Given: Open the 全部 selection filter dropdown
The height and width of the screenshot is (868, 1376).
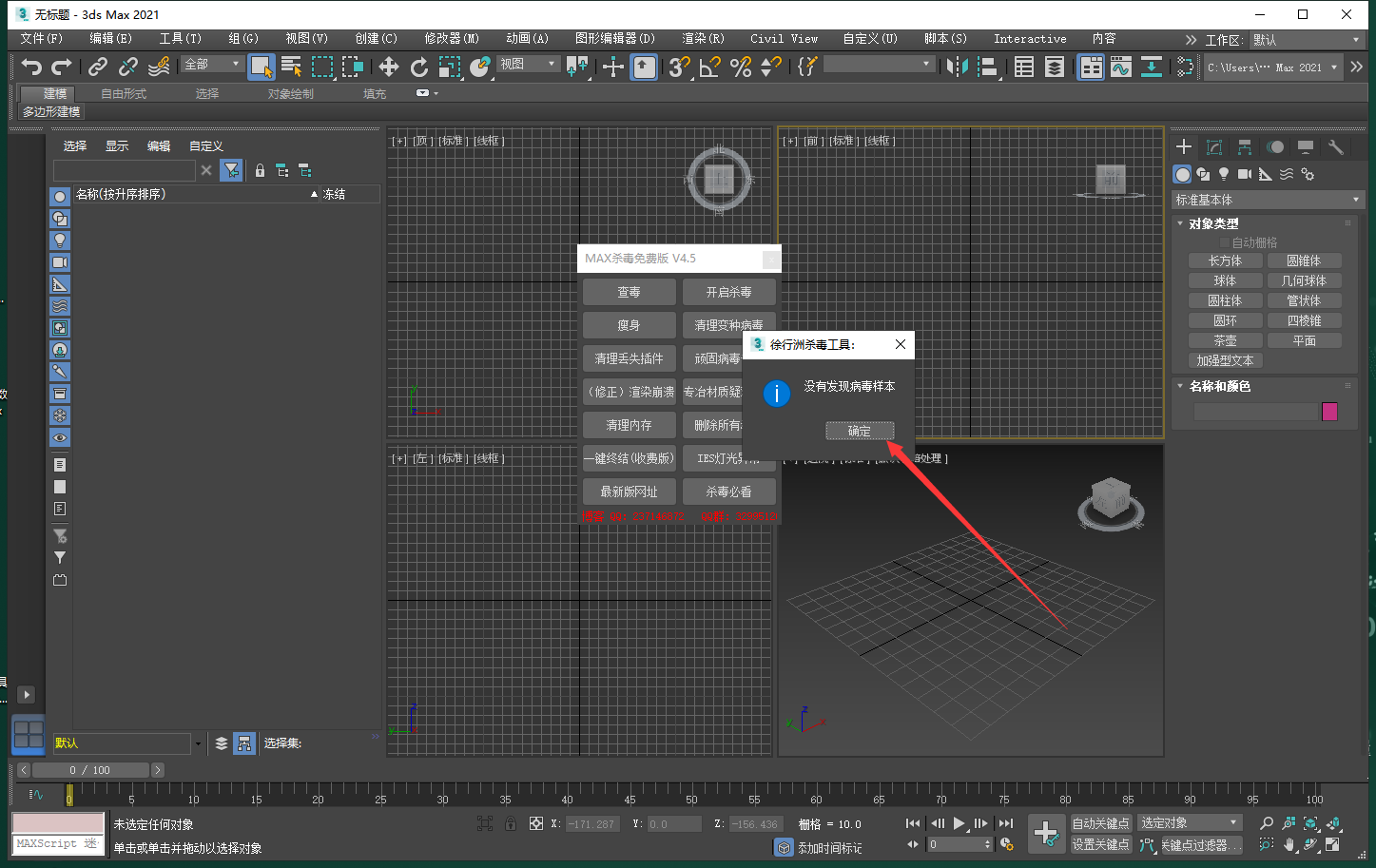Looking at the screenshot, I should point(213,64).
